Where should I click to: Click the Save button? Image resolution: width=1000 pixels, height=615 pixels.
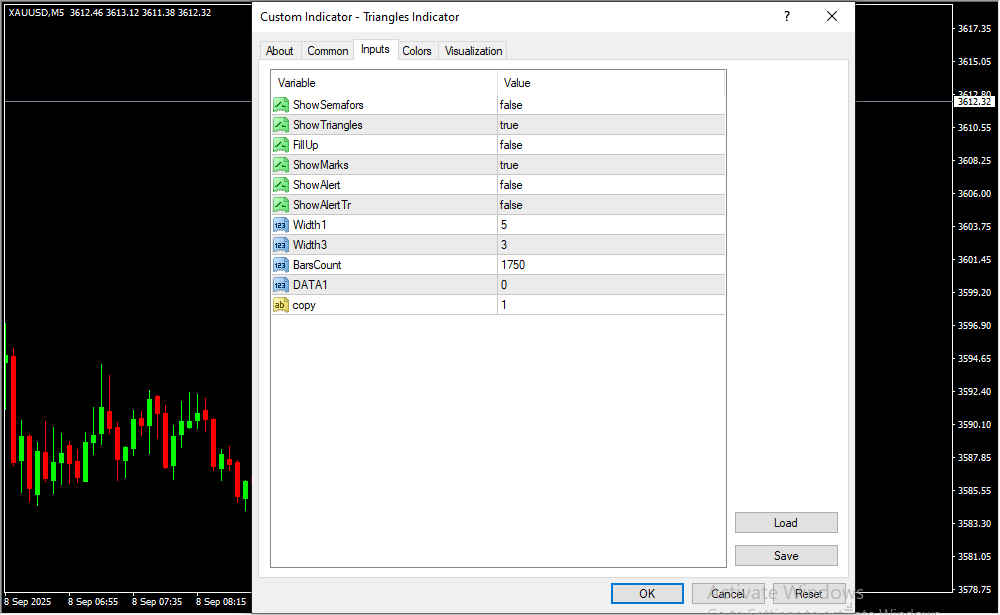[786, 555]
